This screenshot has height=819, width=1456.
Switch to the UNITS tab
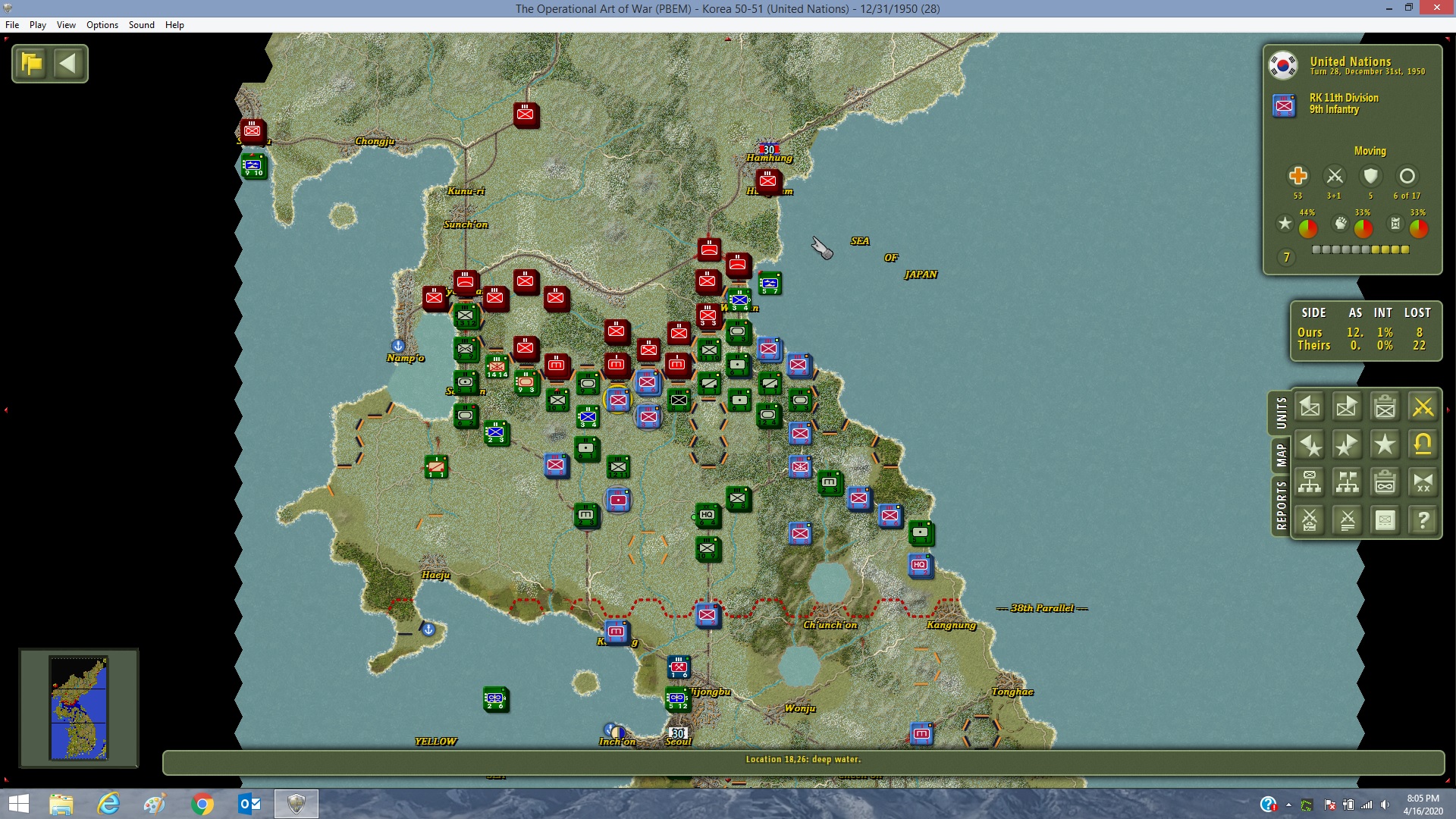coord(1281,413)
